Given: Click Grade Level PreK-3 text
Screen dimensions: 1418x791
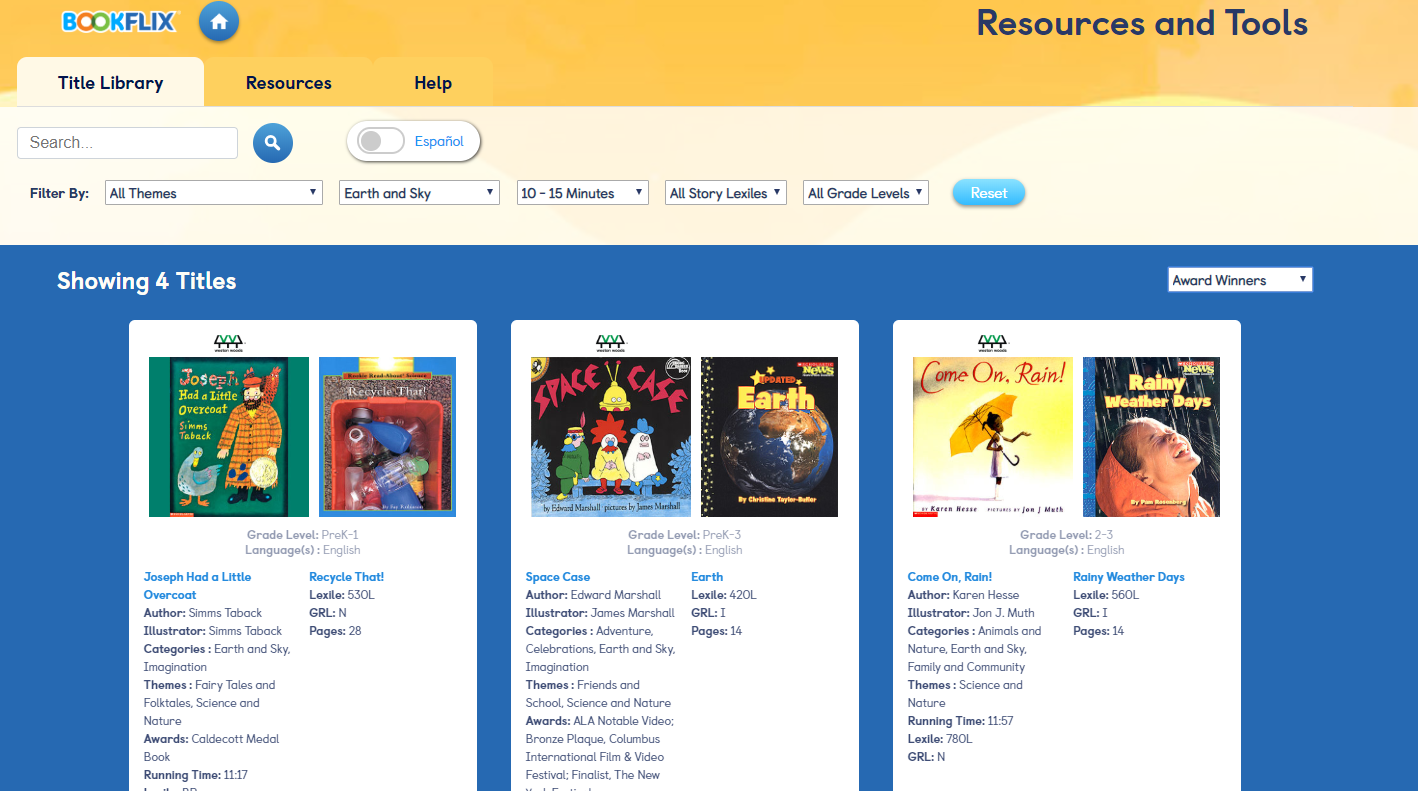Looking at the screenshot, I should click(x=685, y=535).
